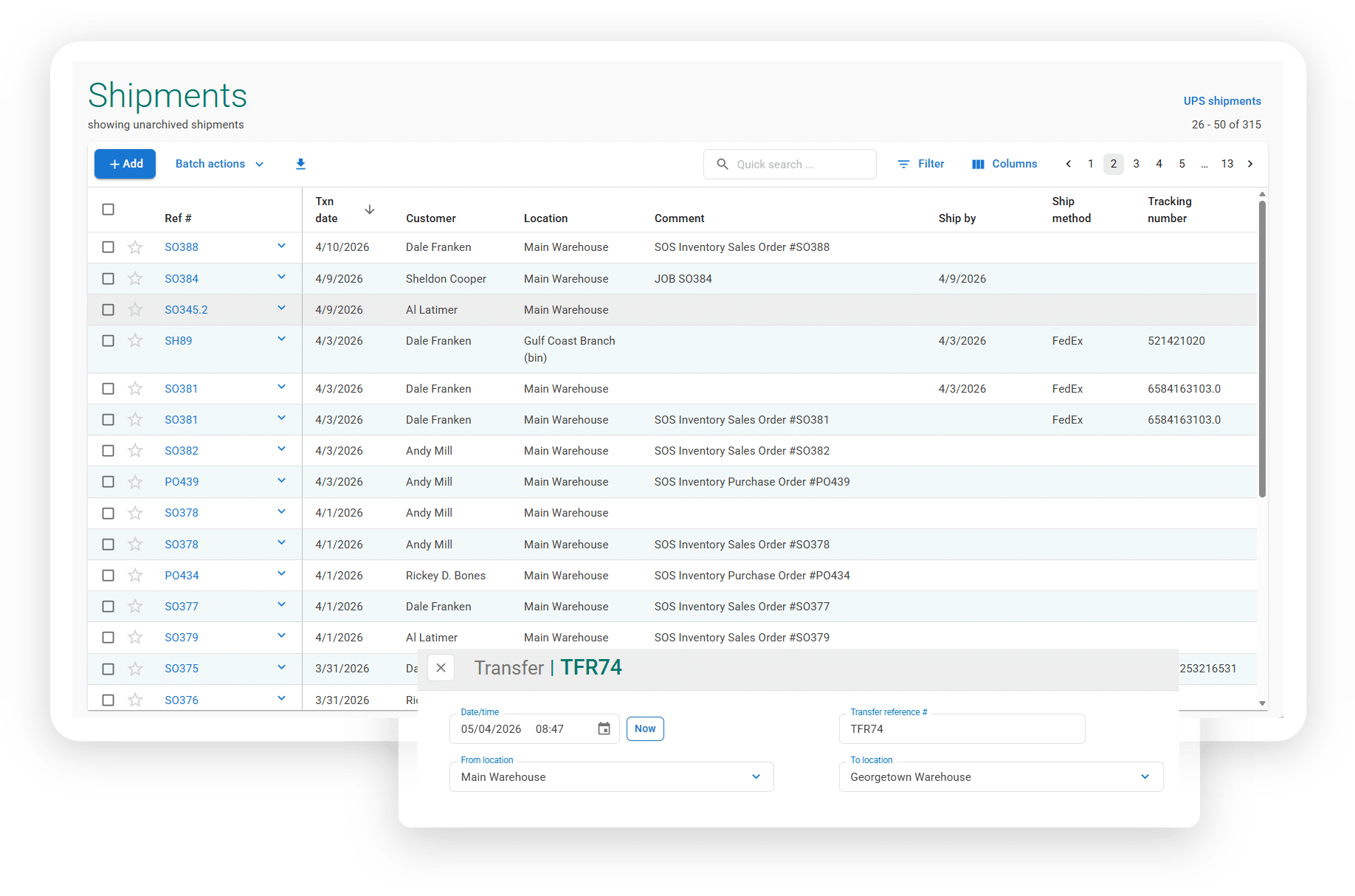Click the Transfer reference # field
1355x896 pixels.
(962, 729)
